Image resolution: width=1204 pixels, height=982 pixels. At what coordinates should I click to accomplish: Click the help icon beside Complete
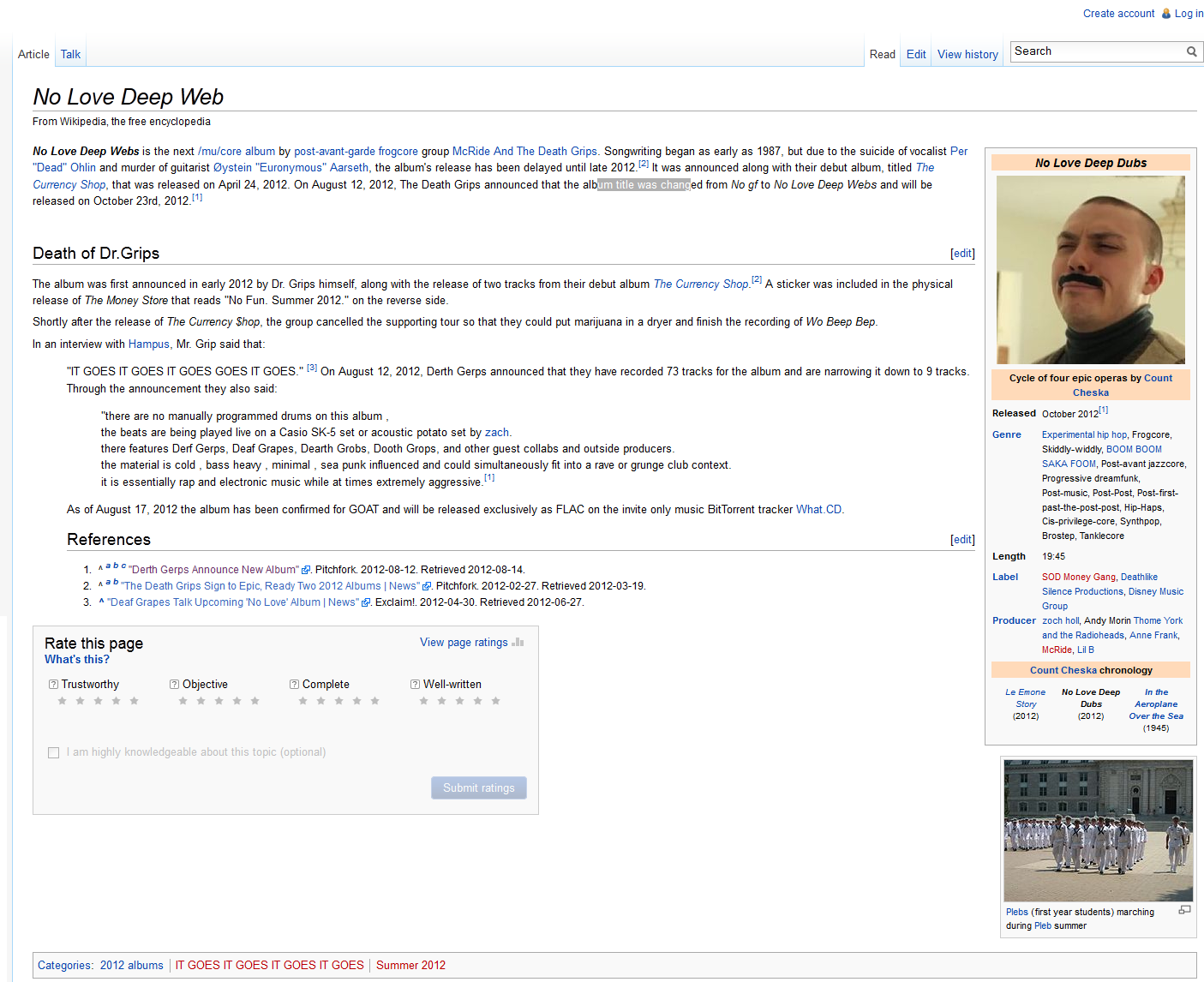(x=294, y=685)
